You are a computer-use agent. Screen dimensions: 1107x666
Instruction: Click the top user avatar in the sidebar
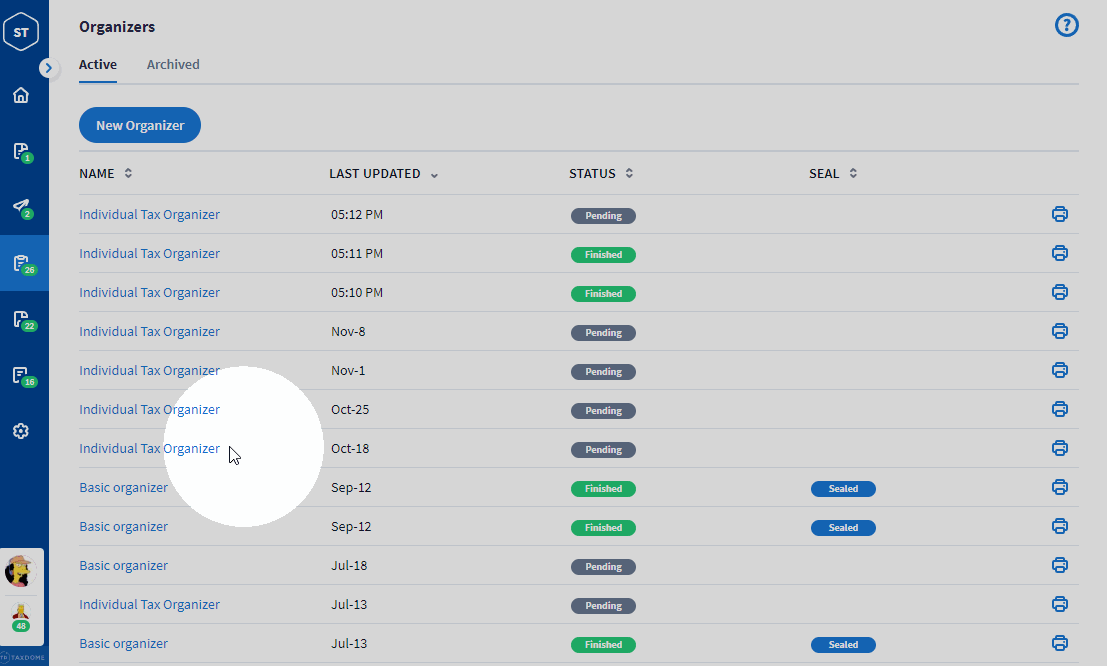point(20,571)
